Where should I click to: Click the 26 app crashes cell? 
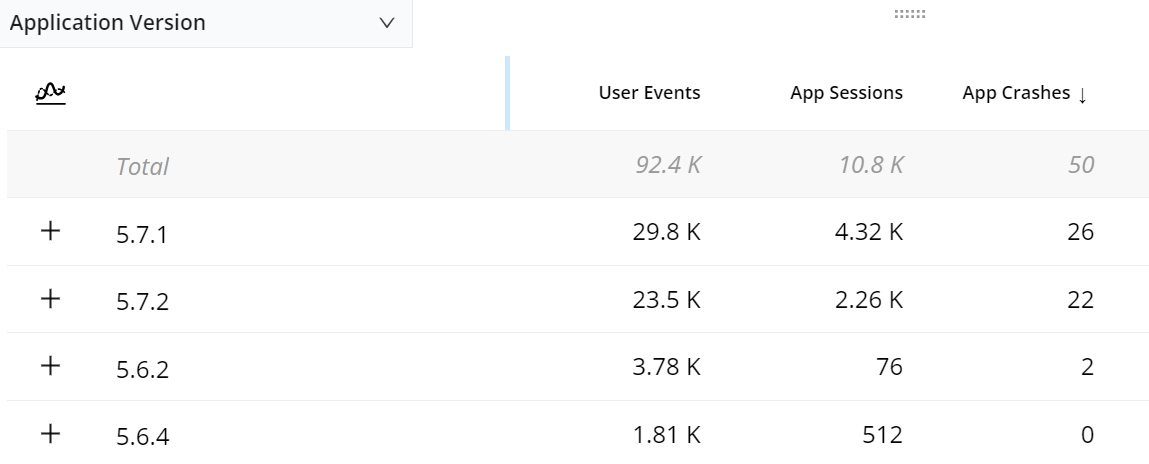coord(1080,233)
